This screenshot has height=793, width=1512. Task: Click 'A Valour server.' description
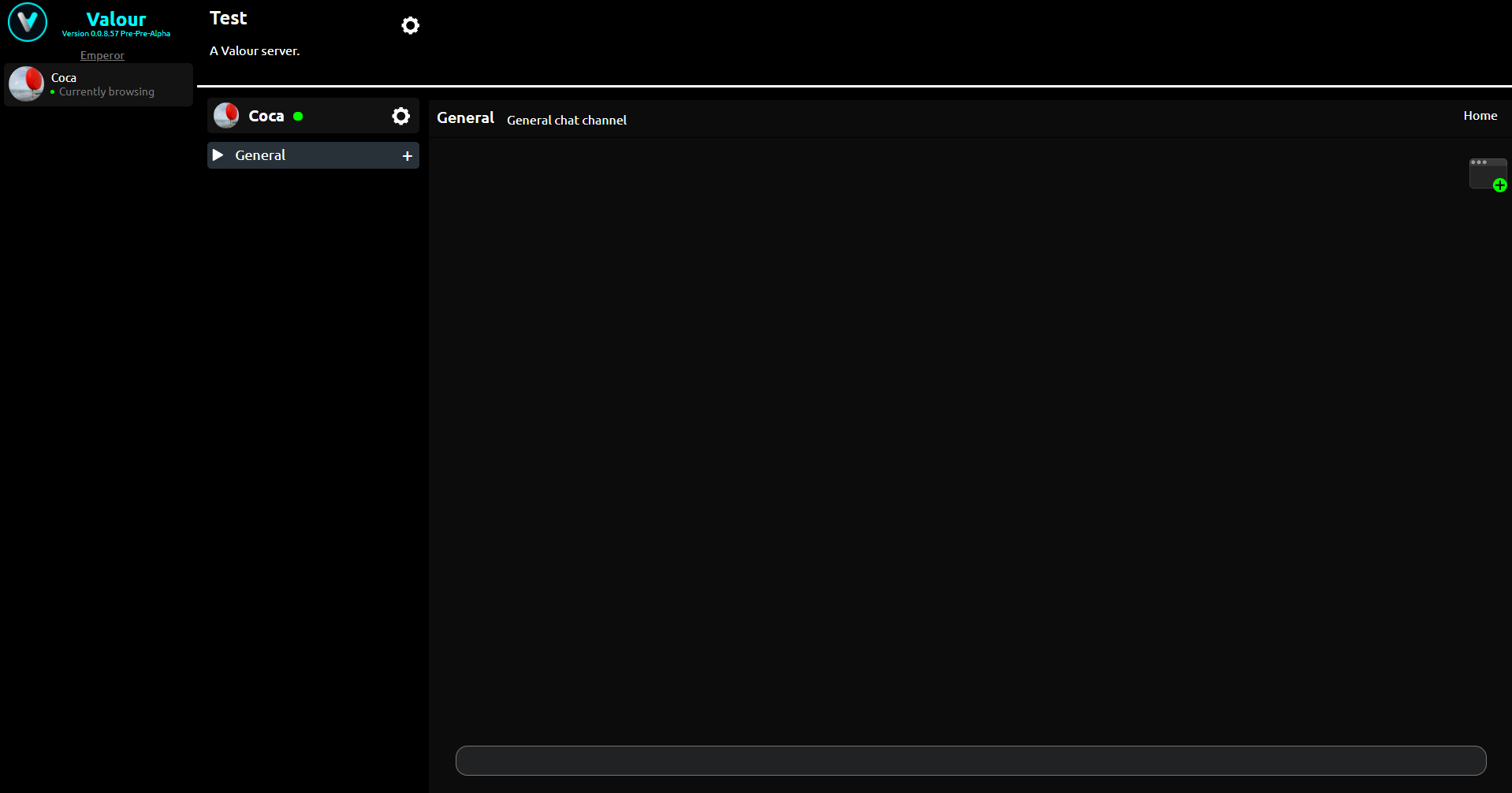[255, 51]
